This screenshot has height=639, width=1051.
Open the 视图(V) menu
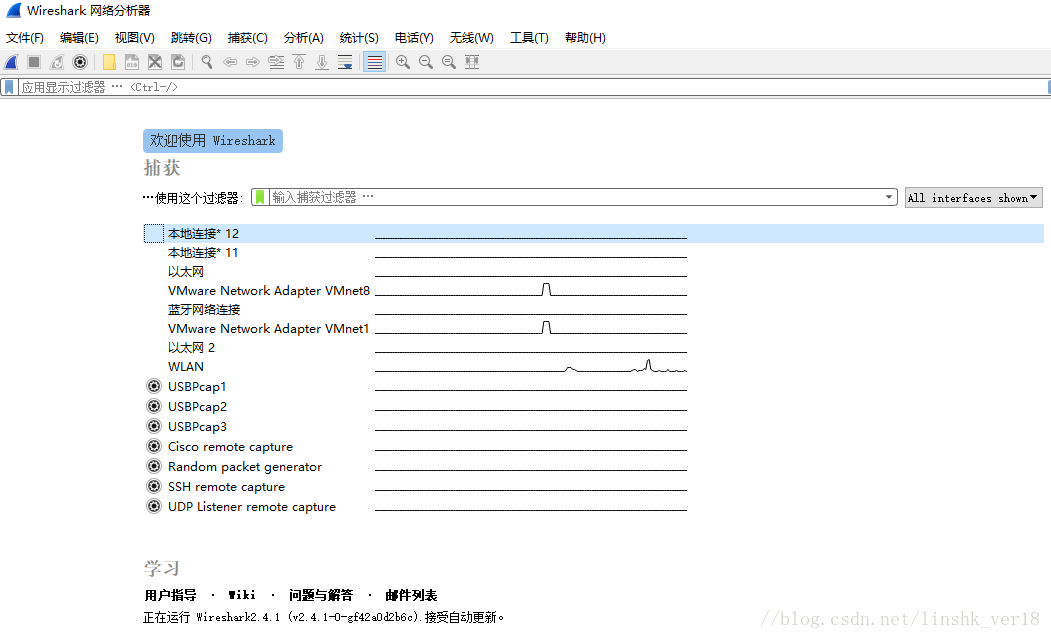(135, 38)
